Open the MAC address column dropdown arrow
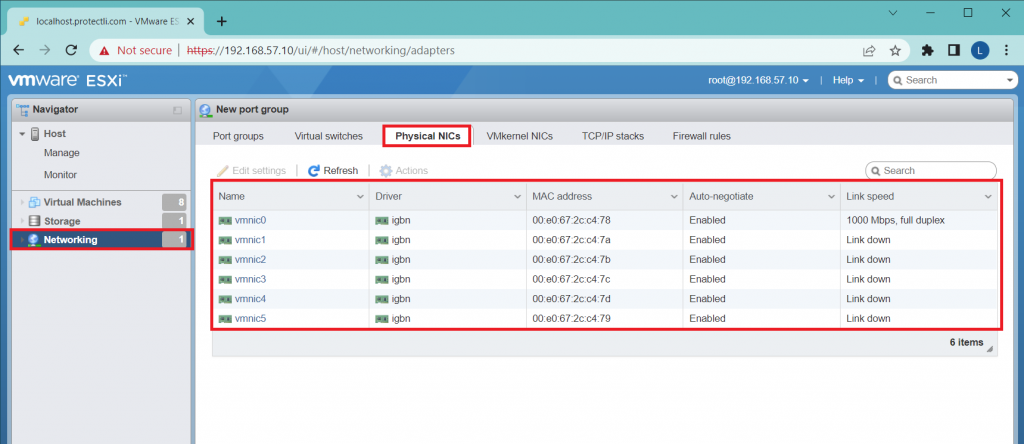This screenshot has width=1024, height=444. pyautogui.click(x=674, y=197)
